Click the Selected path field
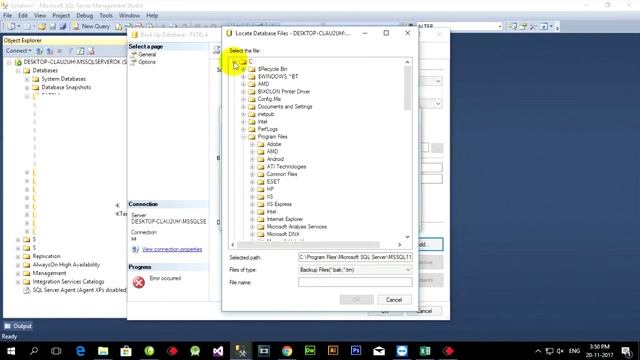The image size is (640, 360). click(355, 257)
